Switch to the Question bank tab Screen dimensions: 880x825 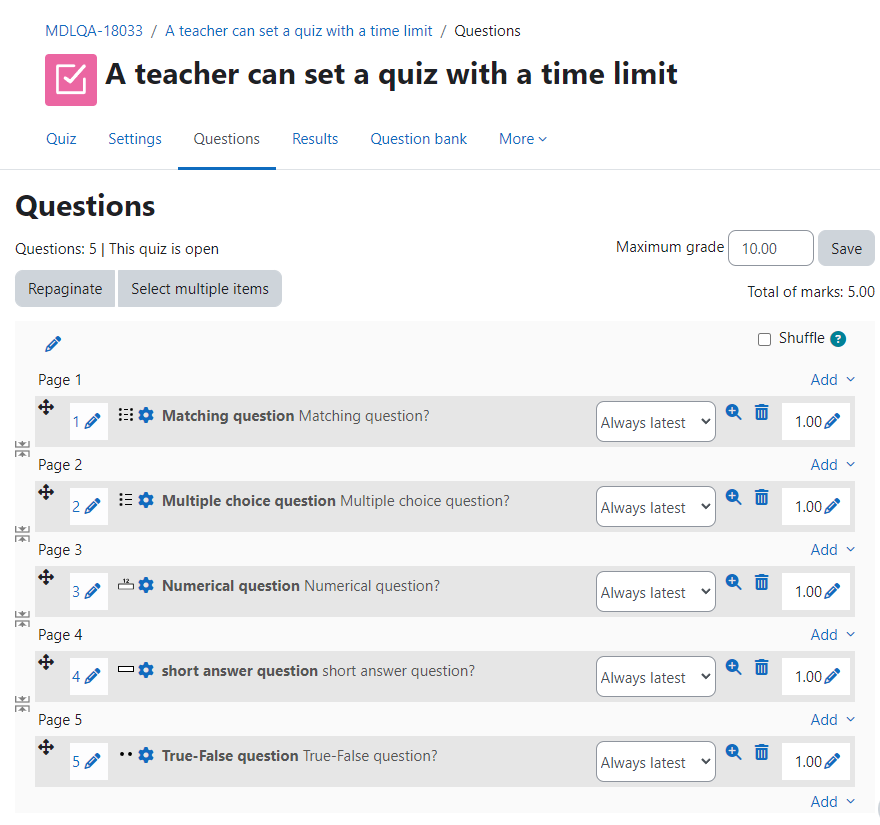pyautogui.click(x=418, y=139)
